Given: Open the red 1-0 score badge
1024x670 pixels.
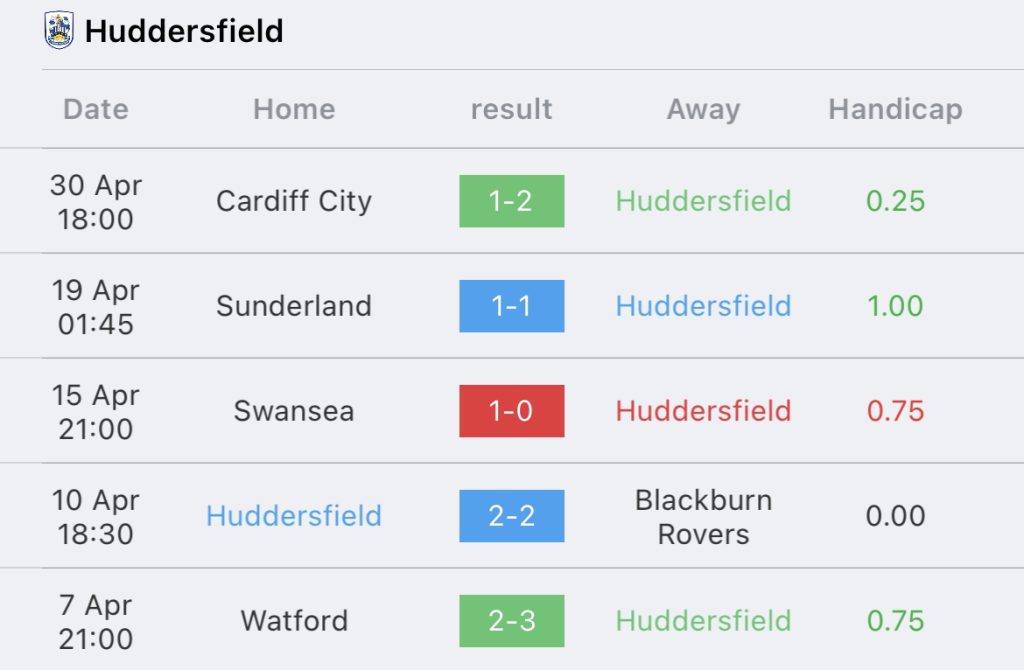Looking at the screenshot, I should [511, 411].
